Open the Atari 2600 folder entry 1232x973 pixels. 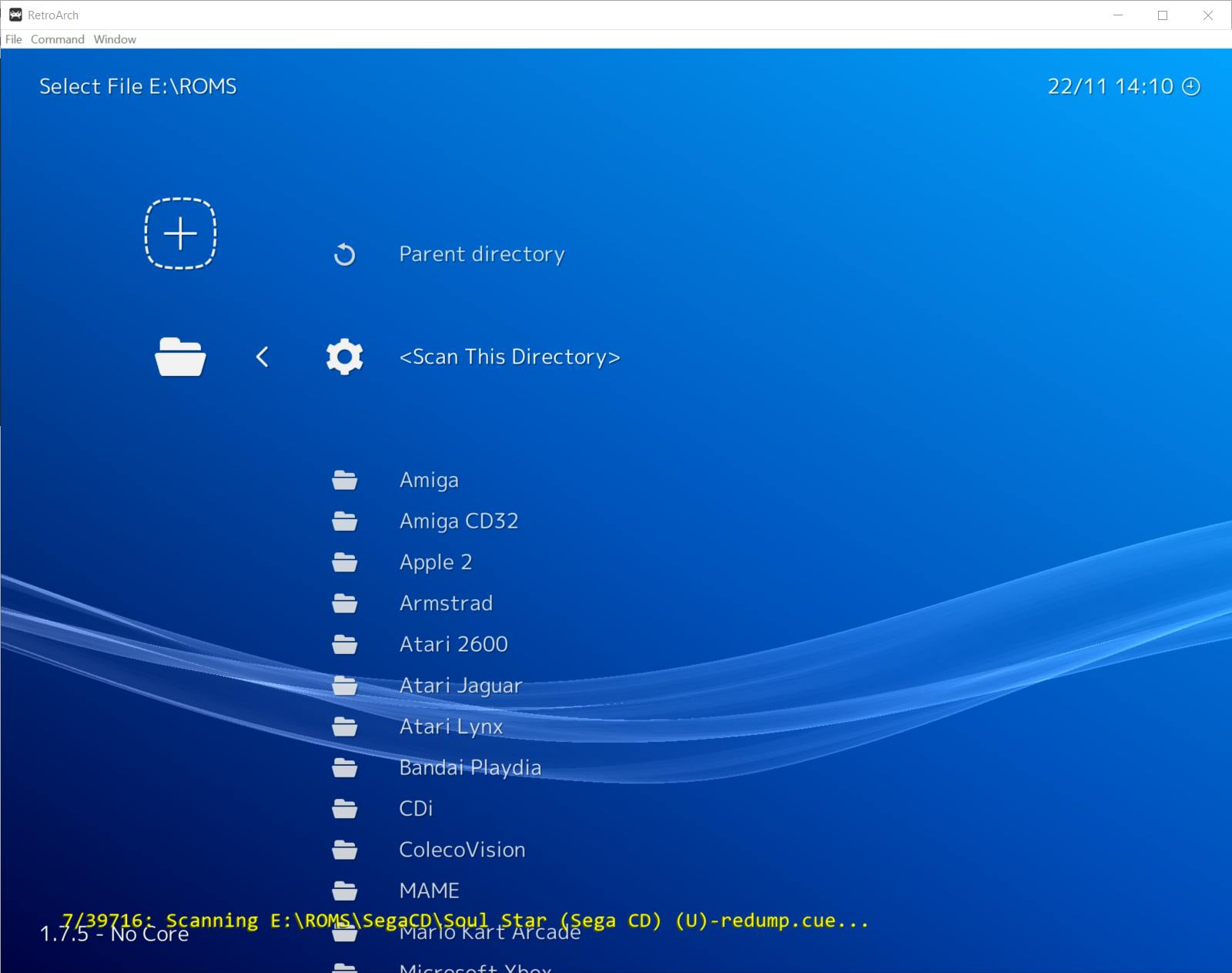454,644
